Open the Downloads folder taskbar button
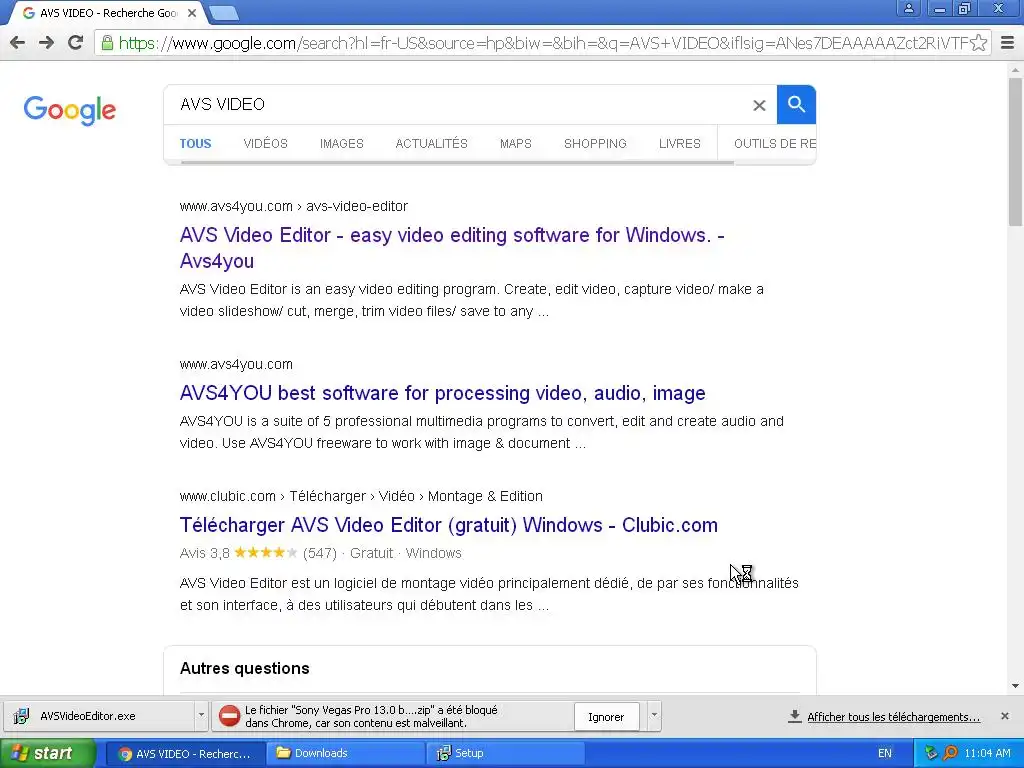The height and width of the screenshot is (768, 1024). pyautogui.click(x=345, y=754)
